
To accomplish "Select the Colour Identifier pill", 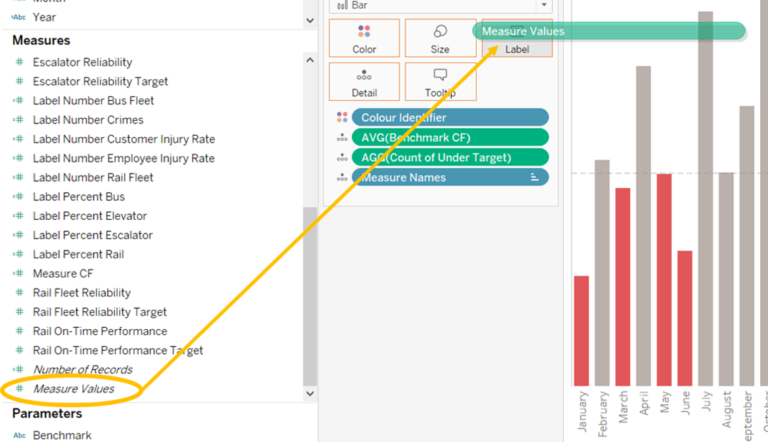I will click(x=450, y=118).
